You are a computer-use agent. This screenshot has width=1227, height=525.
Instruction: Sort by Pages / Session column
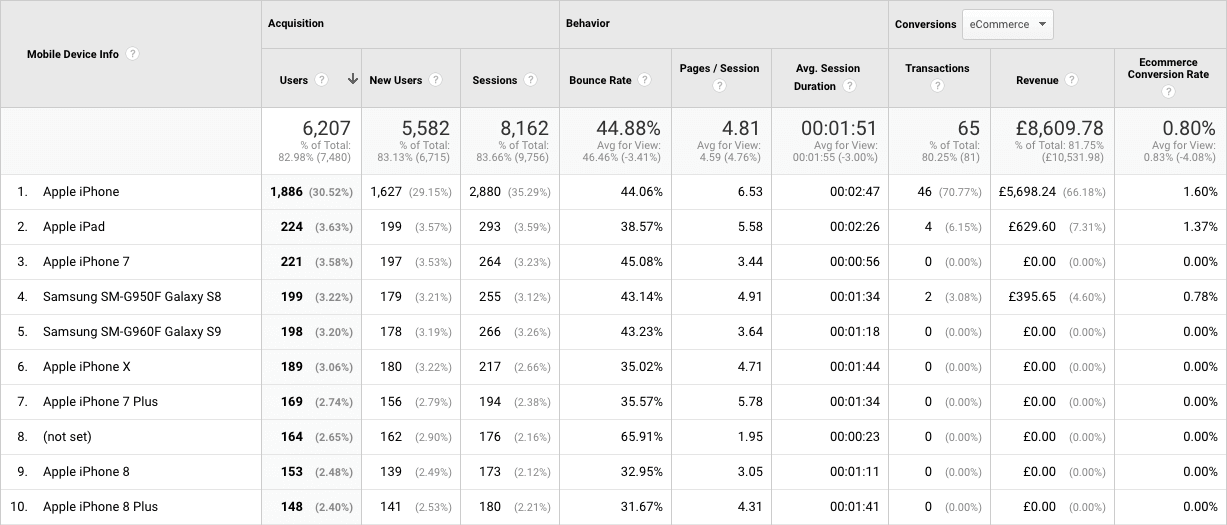point(719,68)
